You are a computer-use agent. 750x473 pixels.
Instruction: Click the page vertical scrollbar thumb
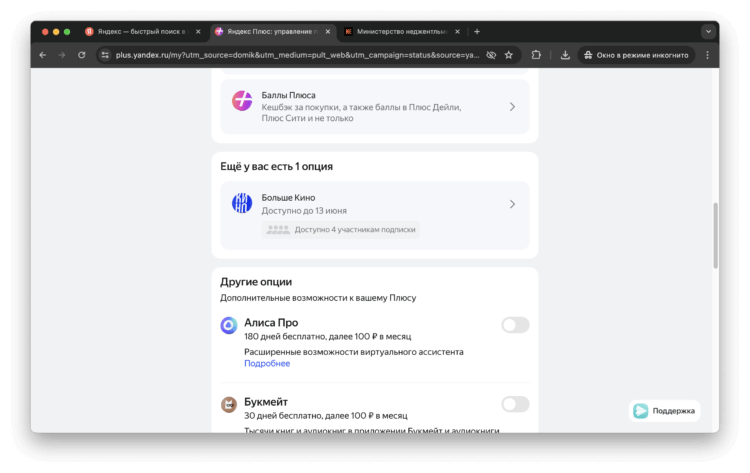point(716,235)
